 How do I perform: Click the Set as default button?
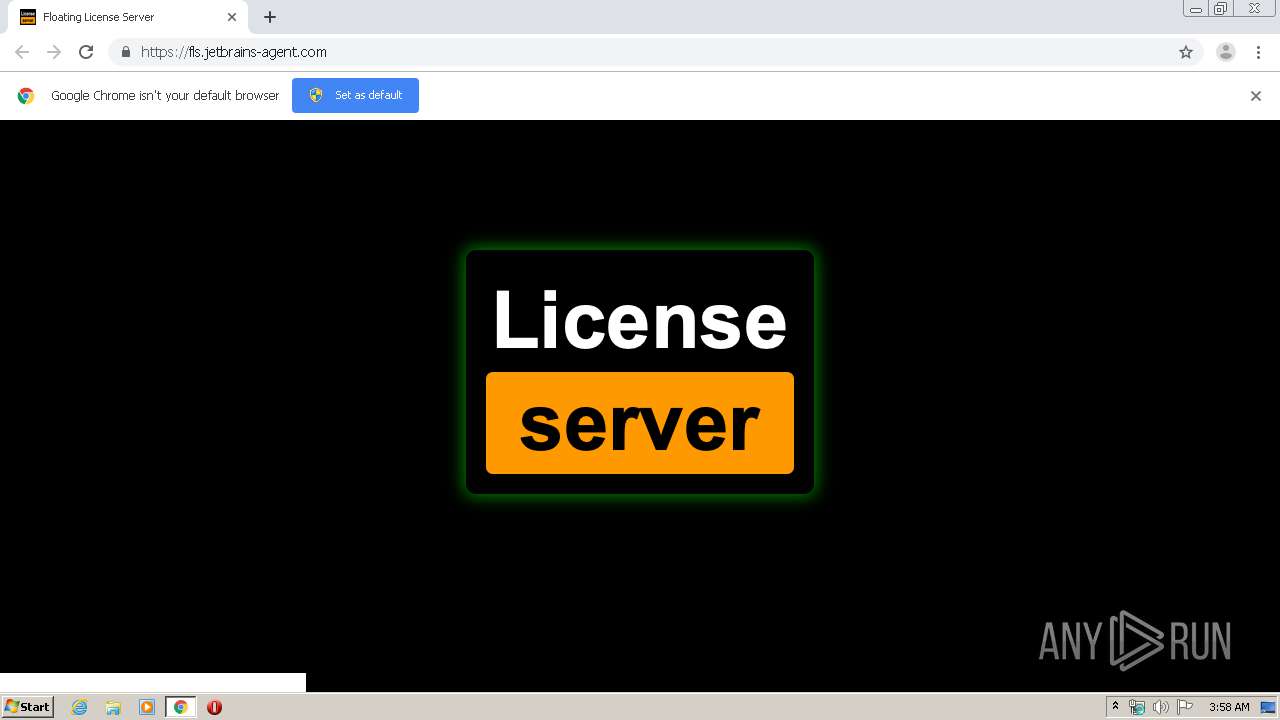coord(355,95)
